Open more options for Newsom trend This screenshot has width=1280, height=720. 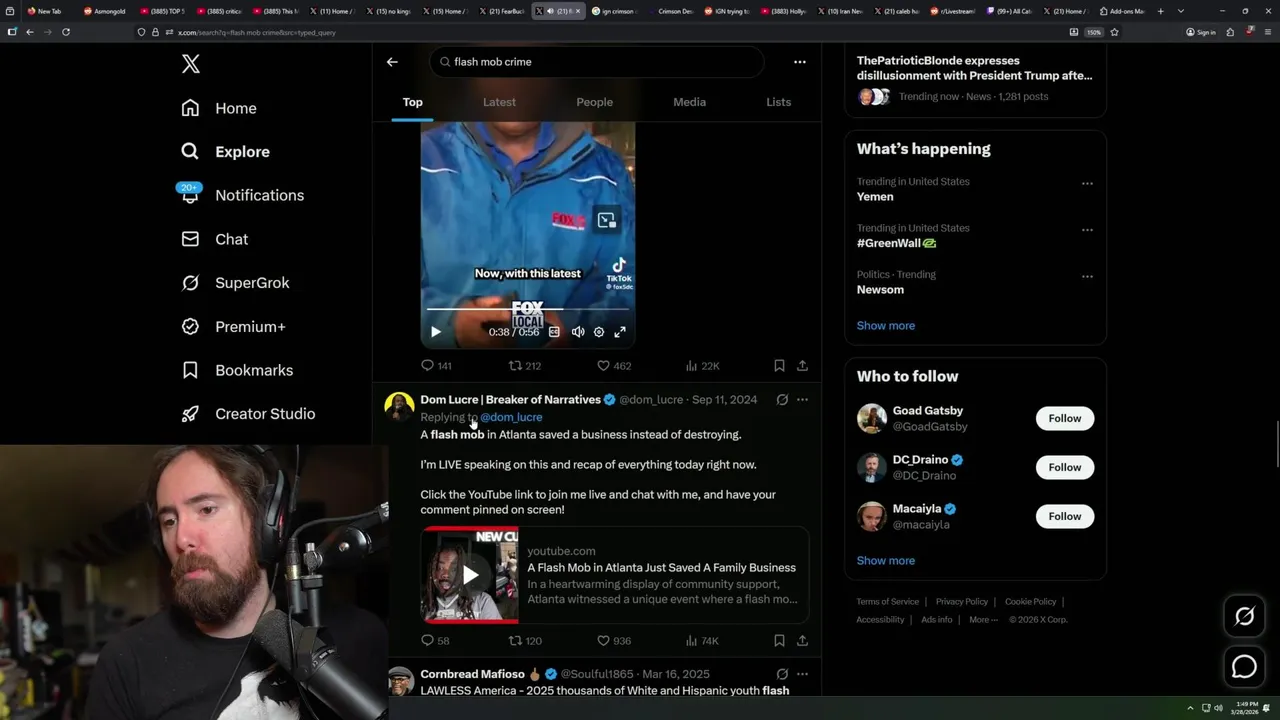(1087, 277)
